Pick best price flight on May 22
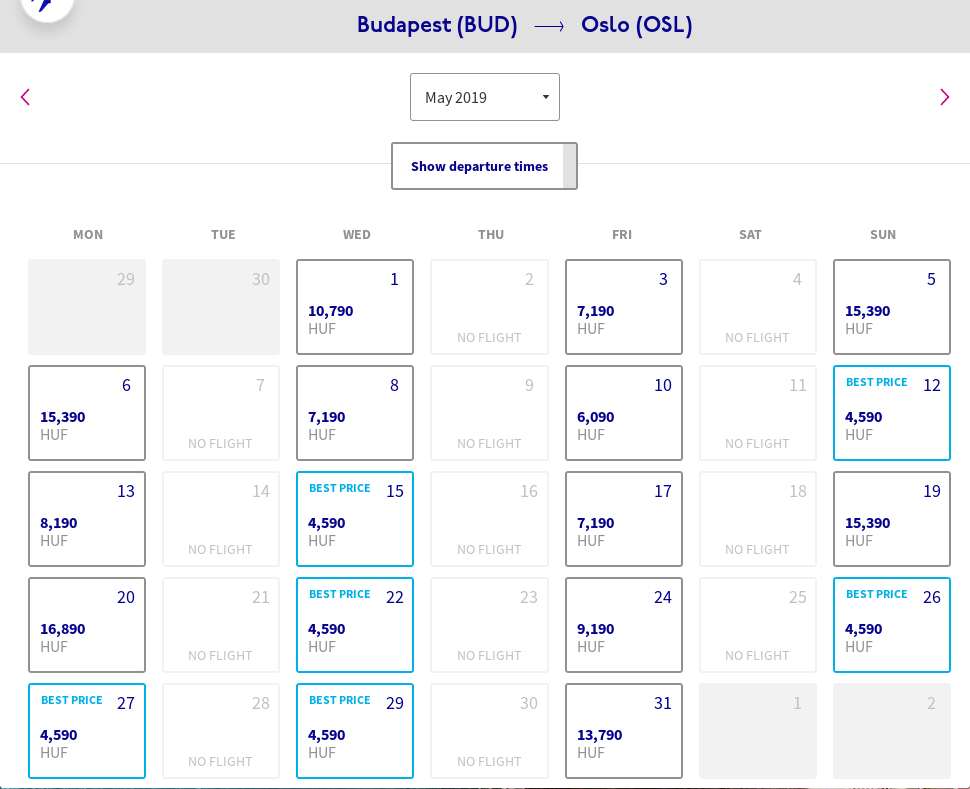 click(355, 625)
